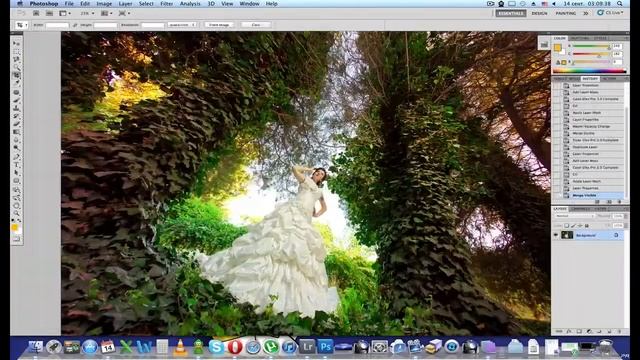
Task: Select the Eyedropper tool
Action: [16, 83]
